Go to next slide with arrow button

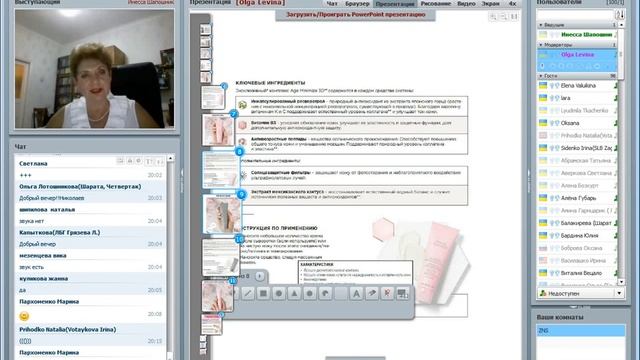pyautogui.click(x=260, y=276)
